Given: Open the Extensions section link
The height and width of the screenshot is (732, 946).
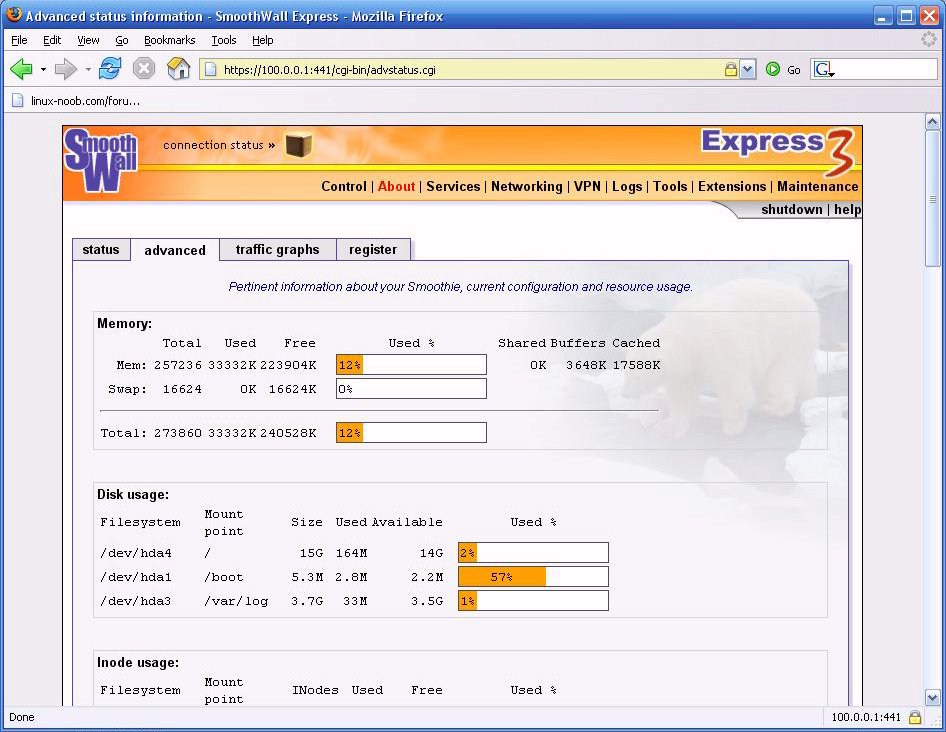Looking at the screenshot, I should click(732, 186).
